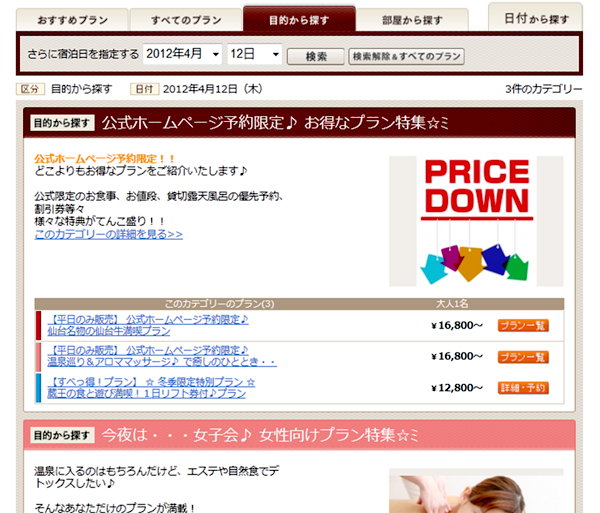Click the massage photo thumbnail
The image size is (600, 513).
[x=476, y=491]
